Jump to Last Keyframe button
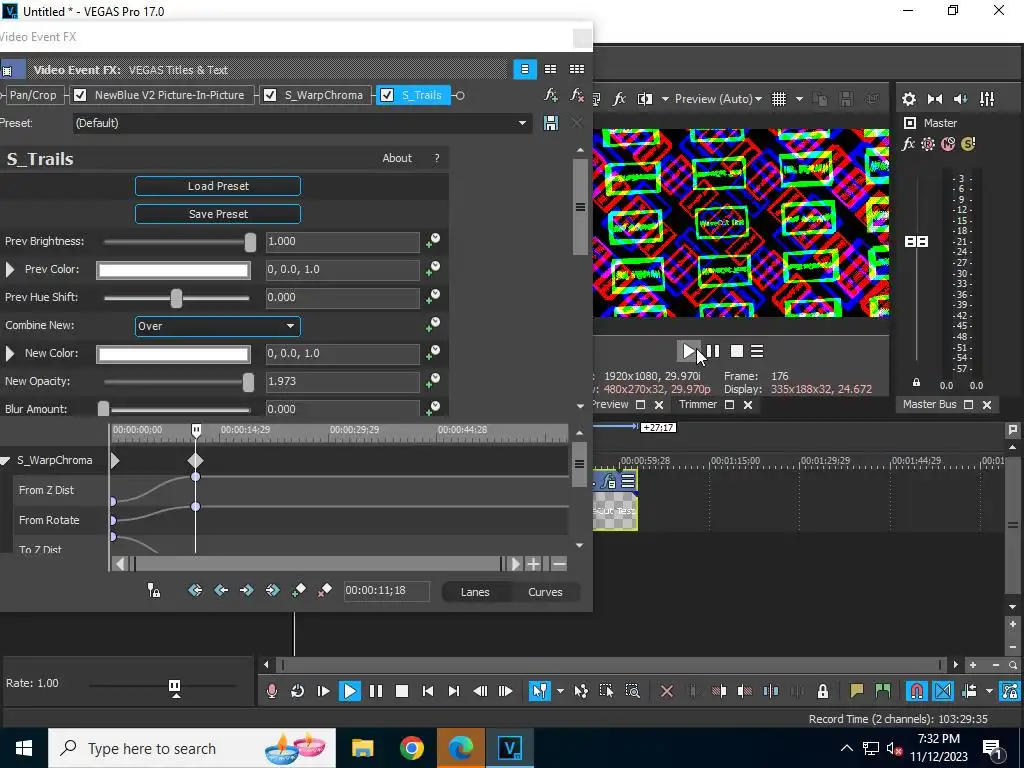This screenshot has height=768, width=1024. click(272, 590)
